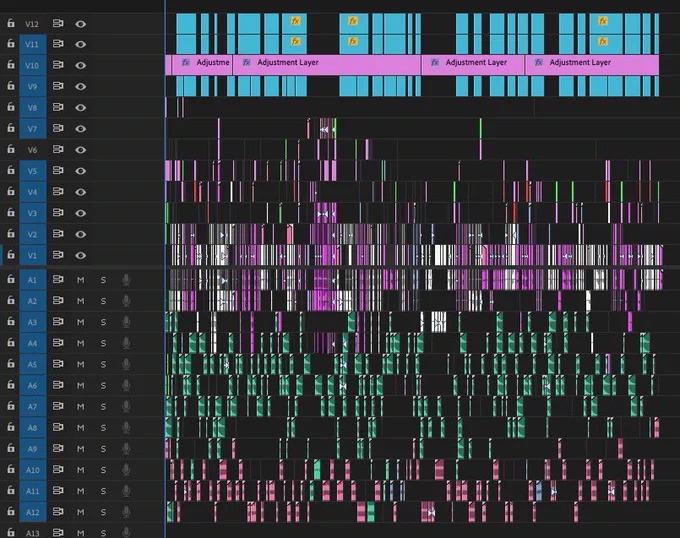Image resolution: width=680 pixels, height=538 pixels.
Task: Mute audio track A8
Action: pyautogui.click(x=81, y=428)
